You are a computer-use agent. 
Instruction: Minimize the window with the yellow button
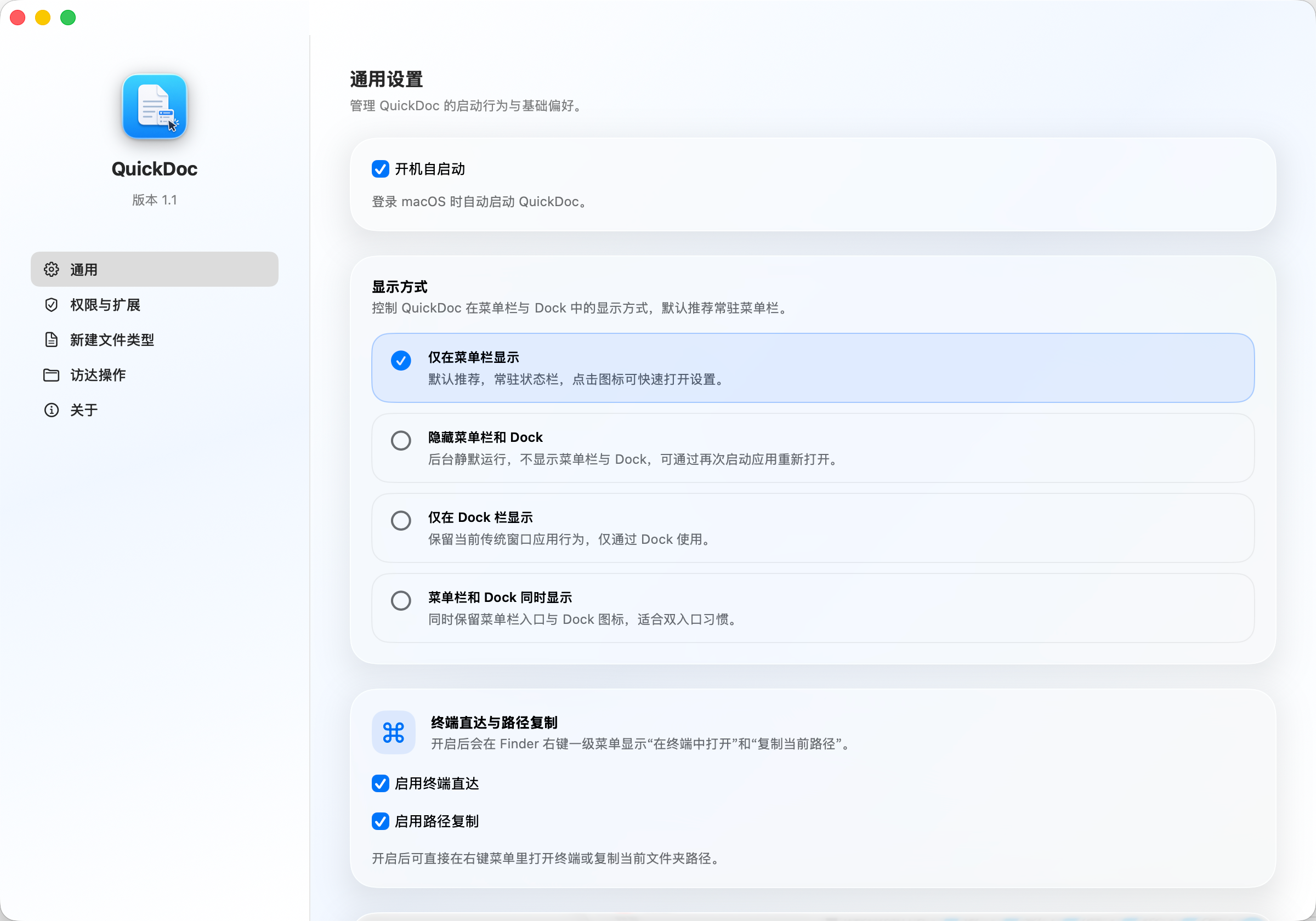[43, 18]
